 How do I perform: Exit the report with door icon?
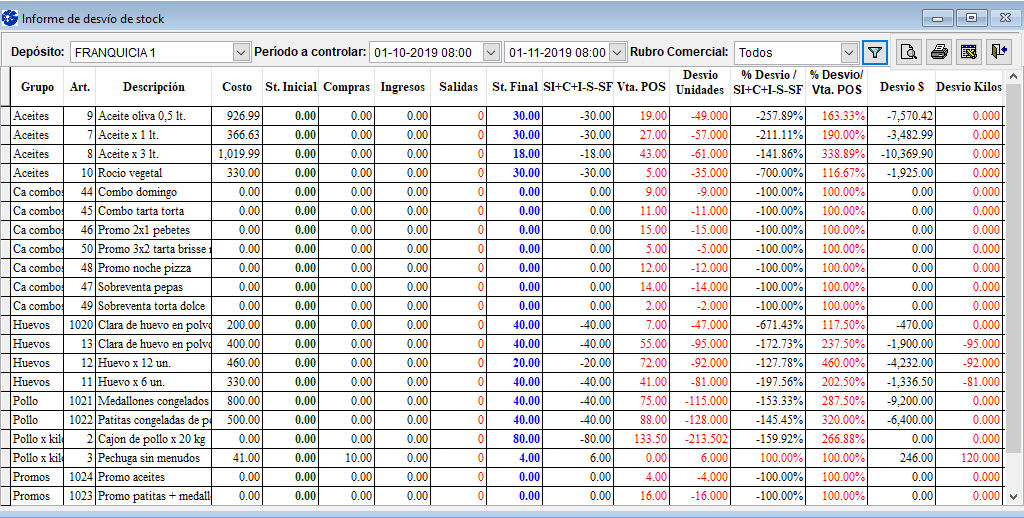point(998,52)
